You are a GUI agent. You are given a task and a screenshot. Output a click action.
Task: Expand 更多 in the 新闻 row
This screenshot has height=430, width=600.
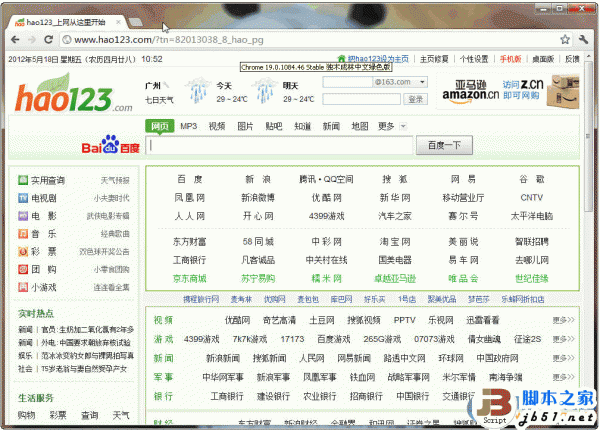coord(563,358)
